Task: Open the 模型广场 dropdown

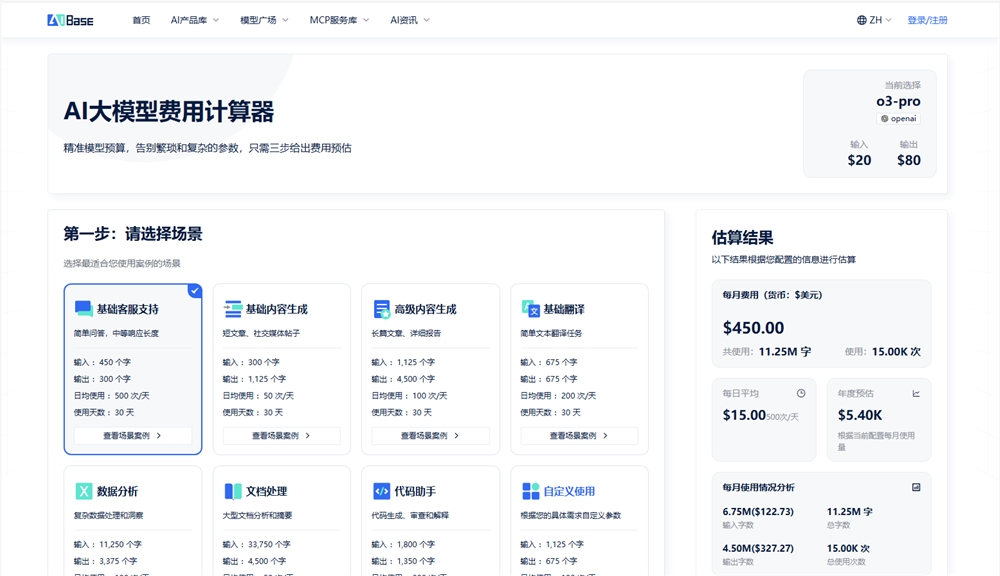Action: tap(258, 18)
